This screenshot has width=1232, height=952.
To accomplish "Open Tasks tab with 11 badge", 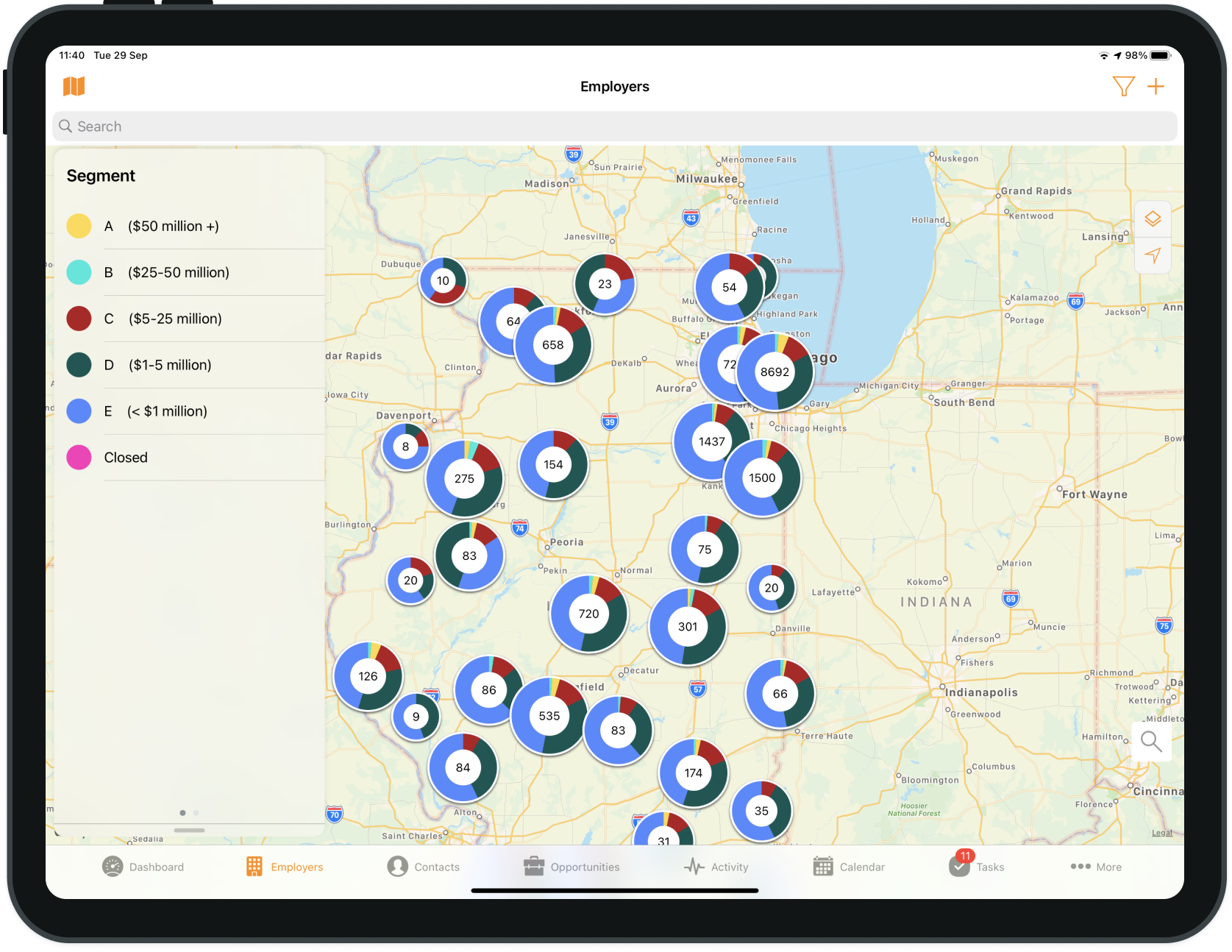I will pos(976,864).
